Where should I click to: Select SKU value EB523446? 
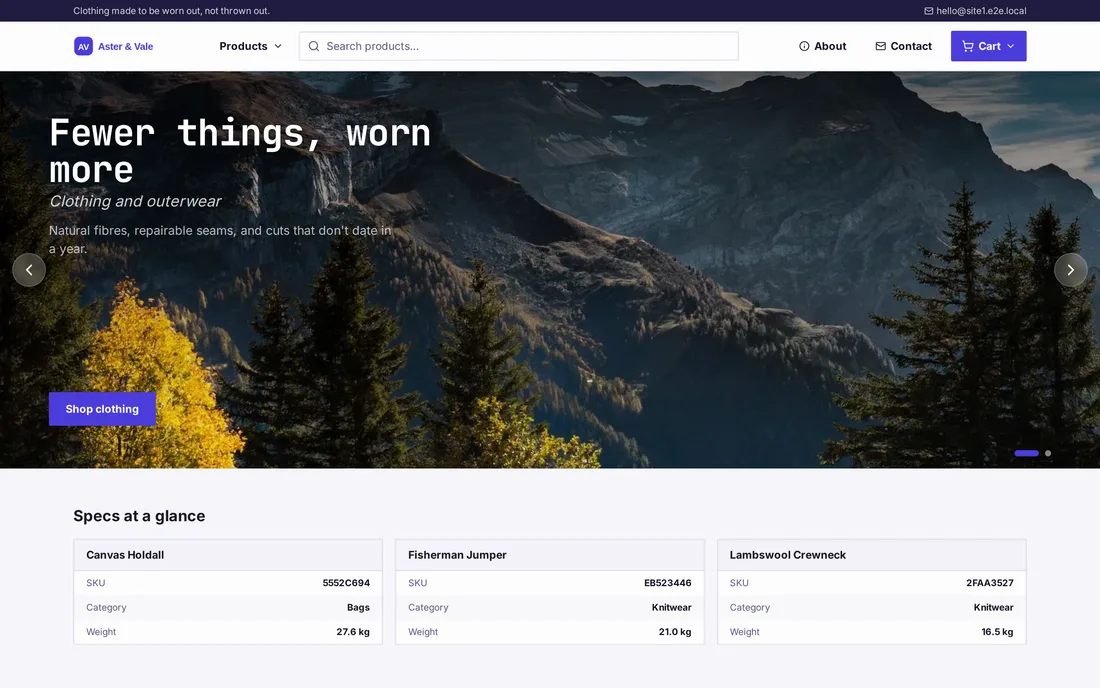[668, 583]
